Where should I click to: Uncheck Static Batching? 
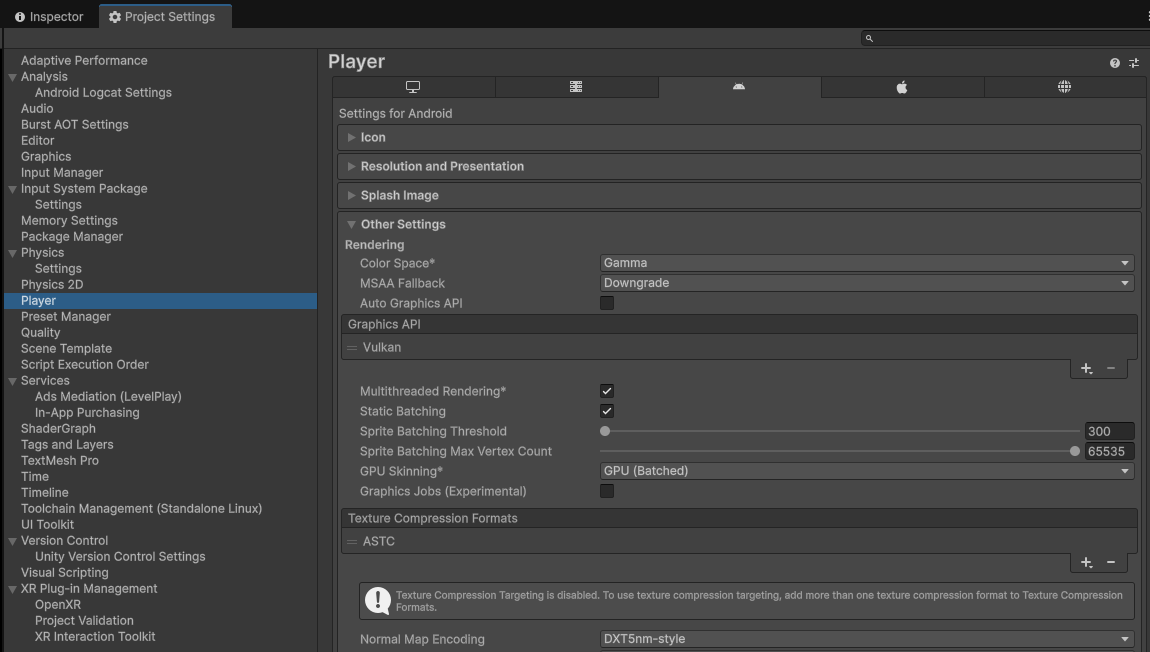(x=607, y=411)
